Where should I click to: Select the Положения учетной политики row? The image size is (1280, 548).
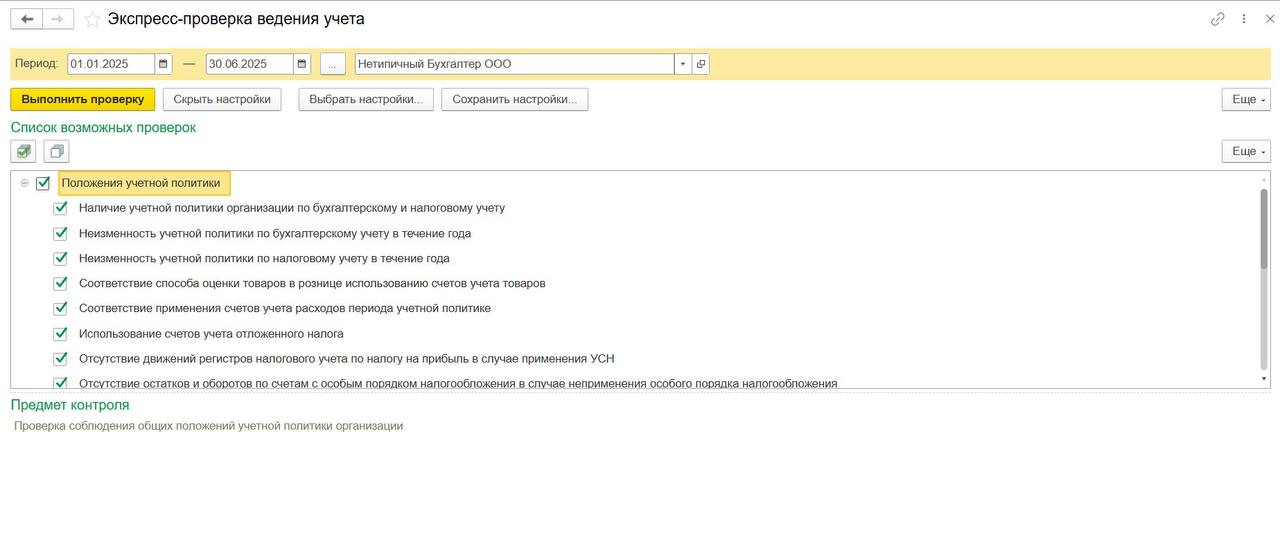(144, 183)
